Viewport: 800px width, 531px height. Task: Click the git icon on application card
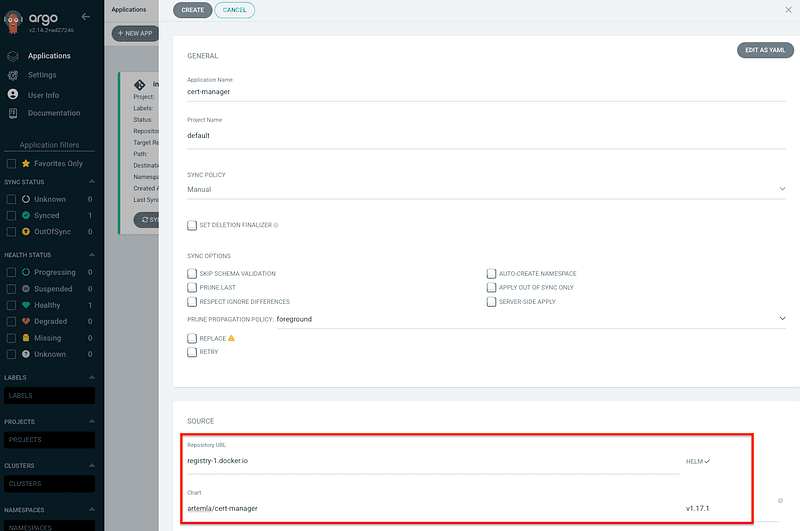pos(139,85)
